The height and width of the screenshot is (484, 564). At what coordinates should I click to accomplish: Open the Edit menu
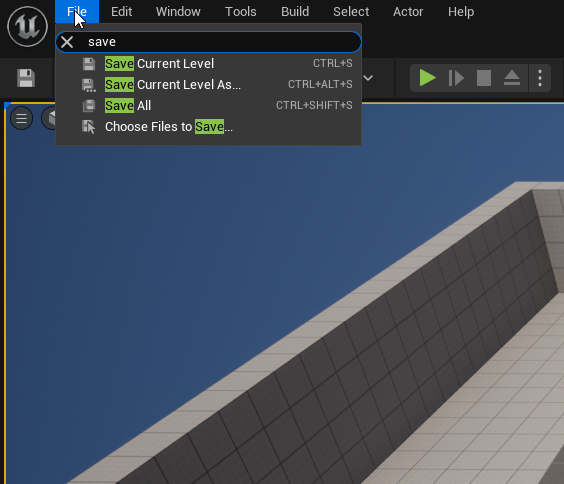point(122,12)
